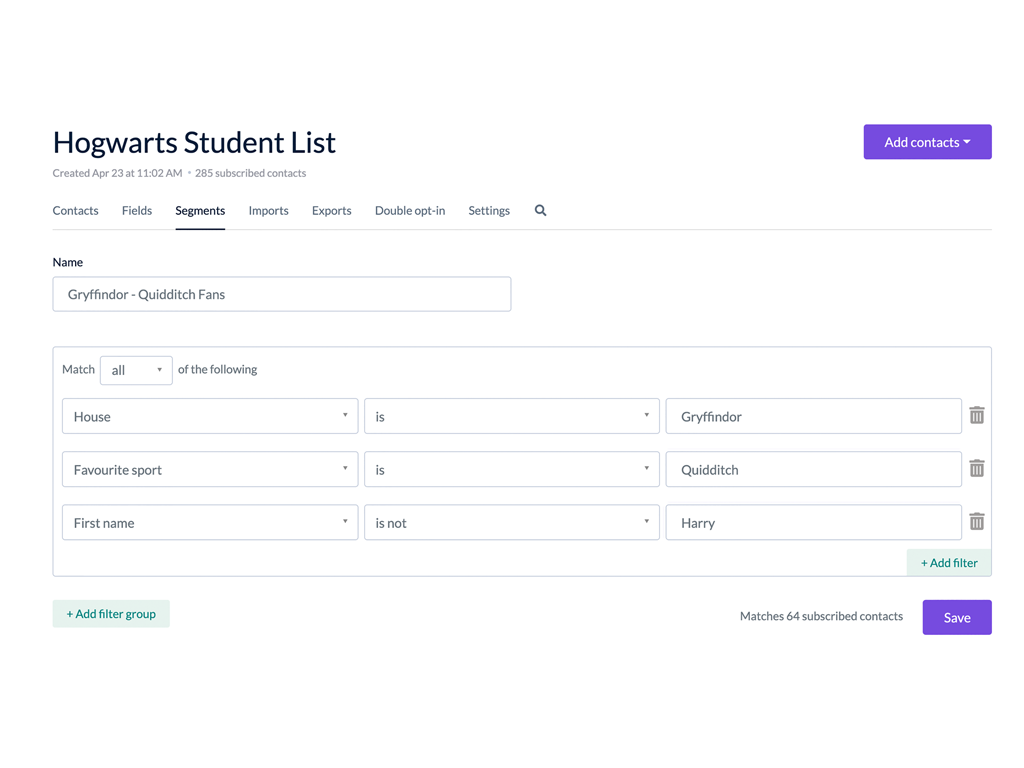Open the First name field dropdown
Viewport: 1024px width, 768px height.
[209, 522]
